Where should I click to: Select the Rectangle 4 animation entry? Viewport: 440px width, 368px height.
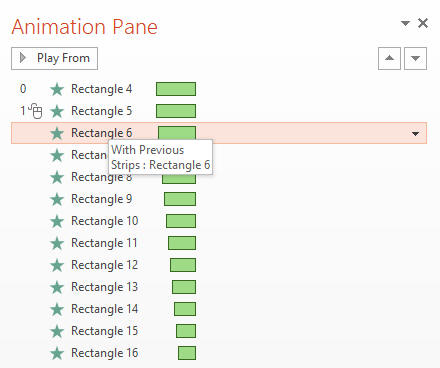[219, 89]
